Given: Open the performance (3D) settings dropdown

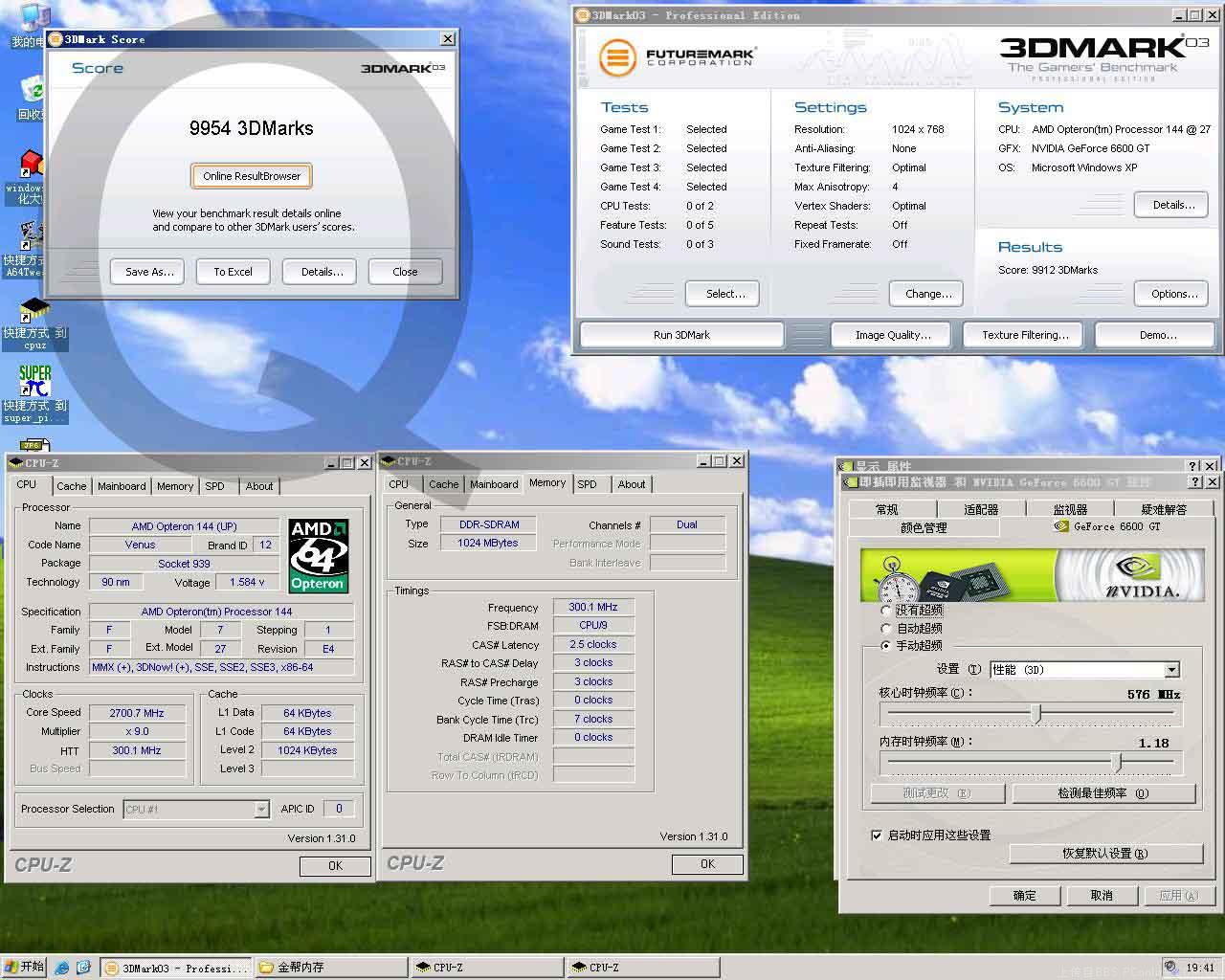Looking at the screenshot, I should click(1172, 670).
